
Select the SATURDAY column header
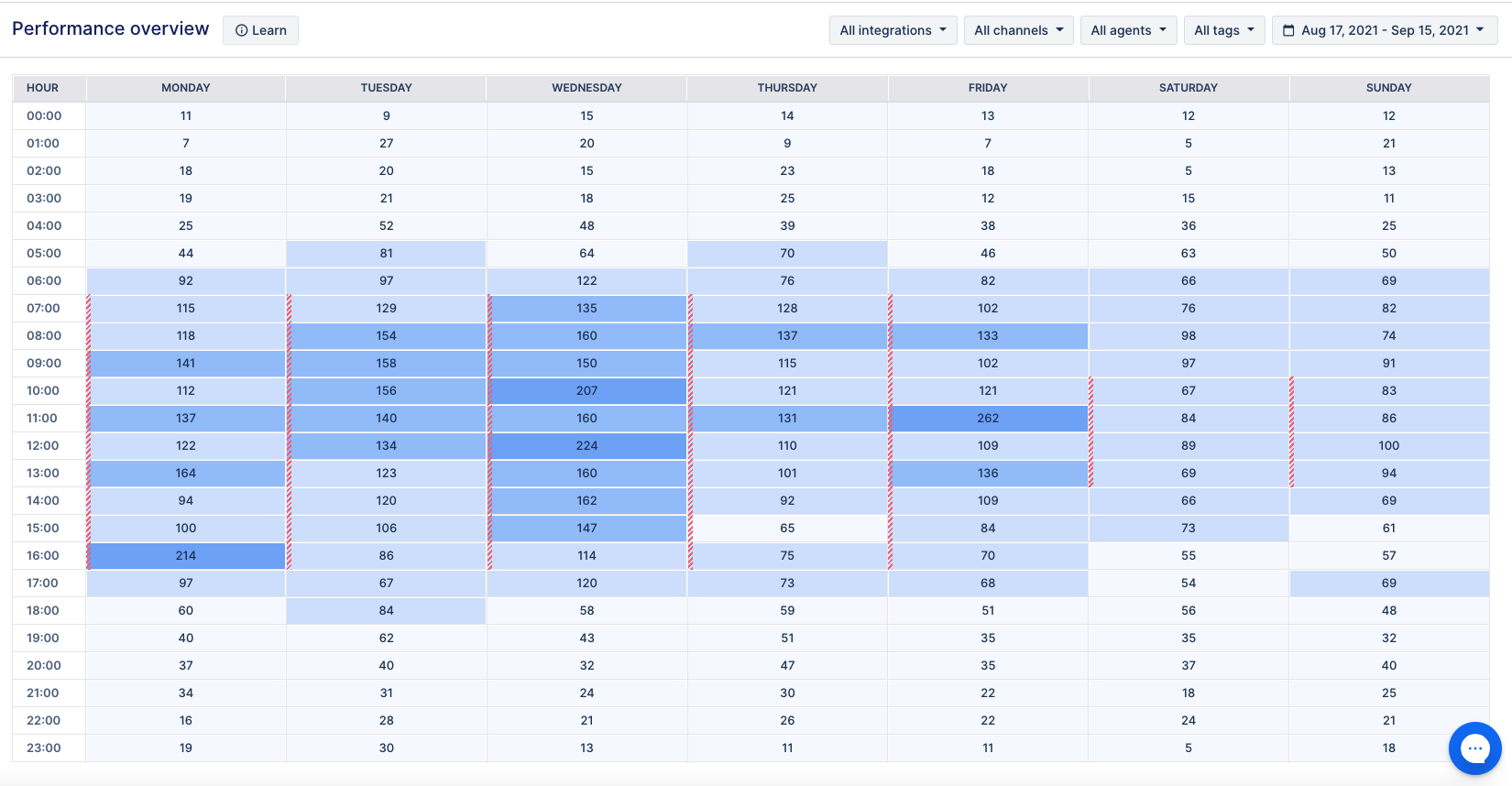tap(1189, 88)
